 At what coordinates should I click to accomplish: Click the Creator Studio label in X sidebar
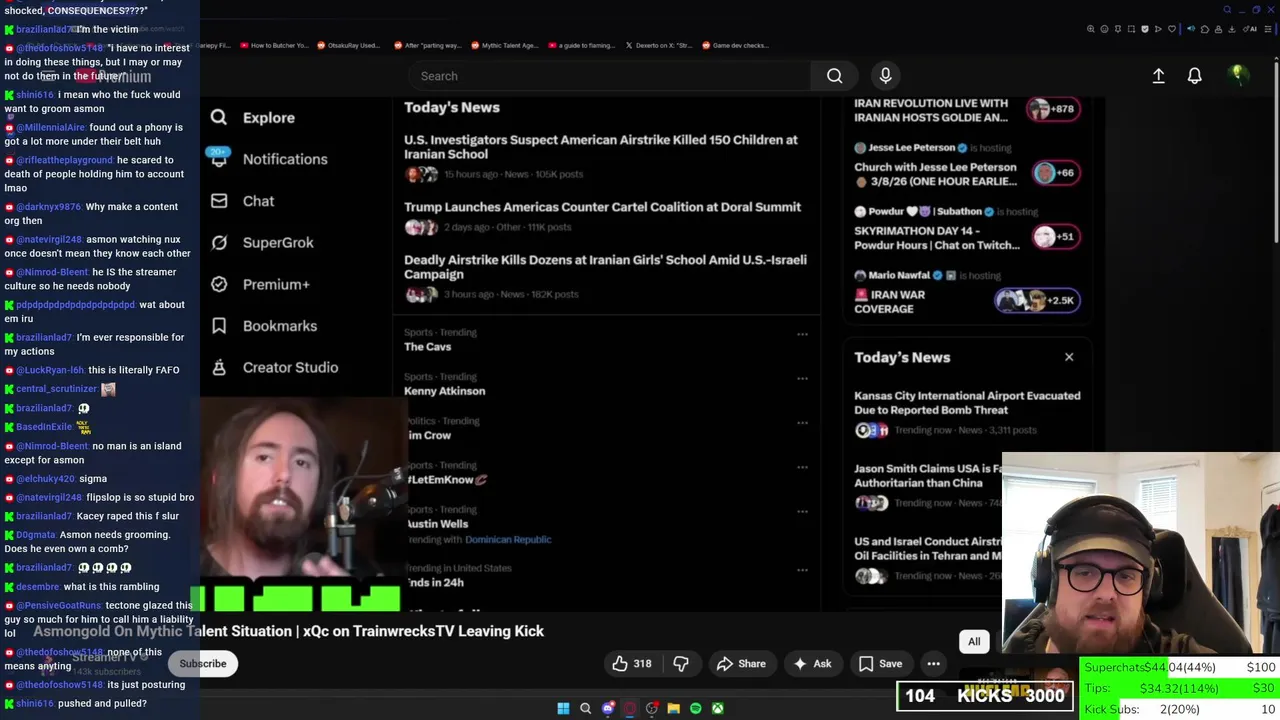pyautogui.click(x=290, y=367)
